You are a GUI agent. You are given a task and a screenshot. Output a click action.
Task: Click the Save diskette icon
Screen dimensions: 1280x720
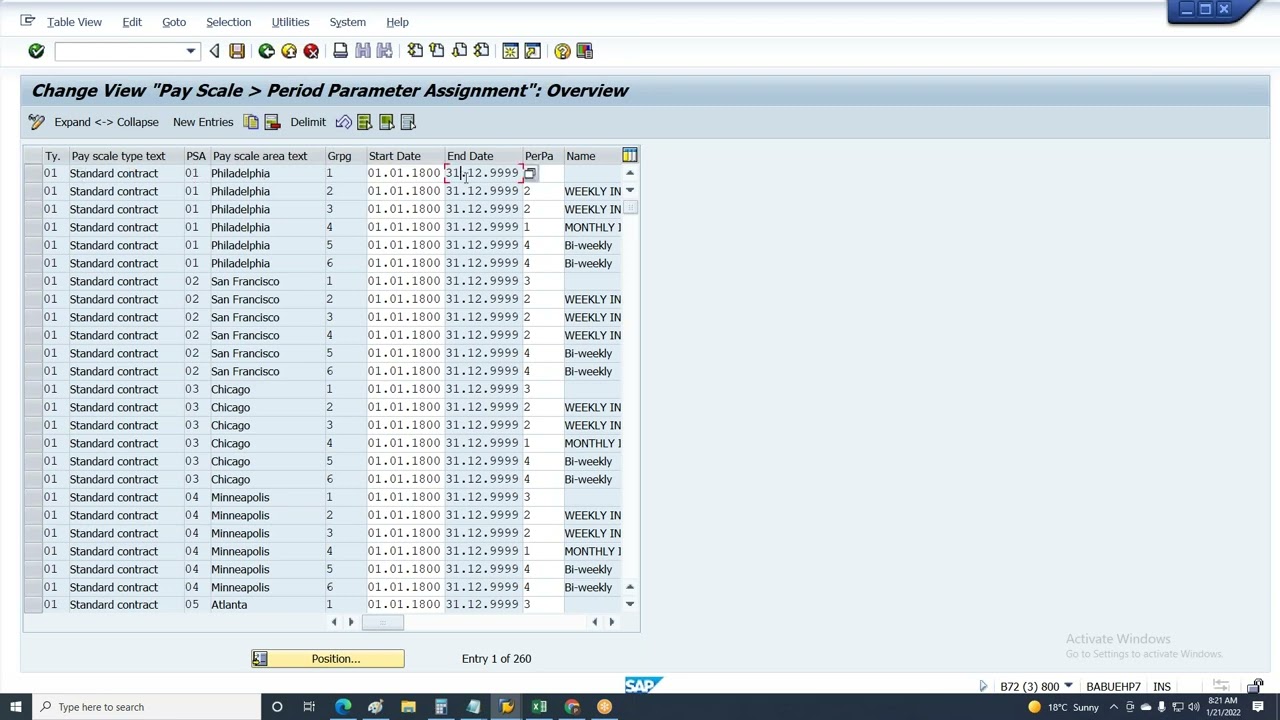pyautogui.click(x=237, y=51)
